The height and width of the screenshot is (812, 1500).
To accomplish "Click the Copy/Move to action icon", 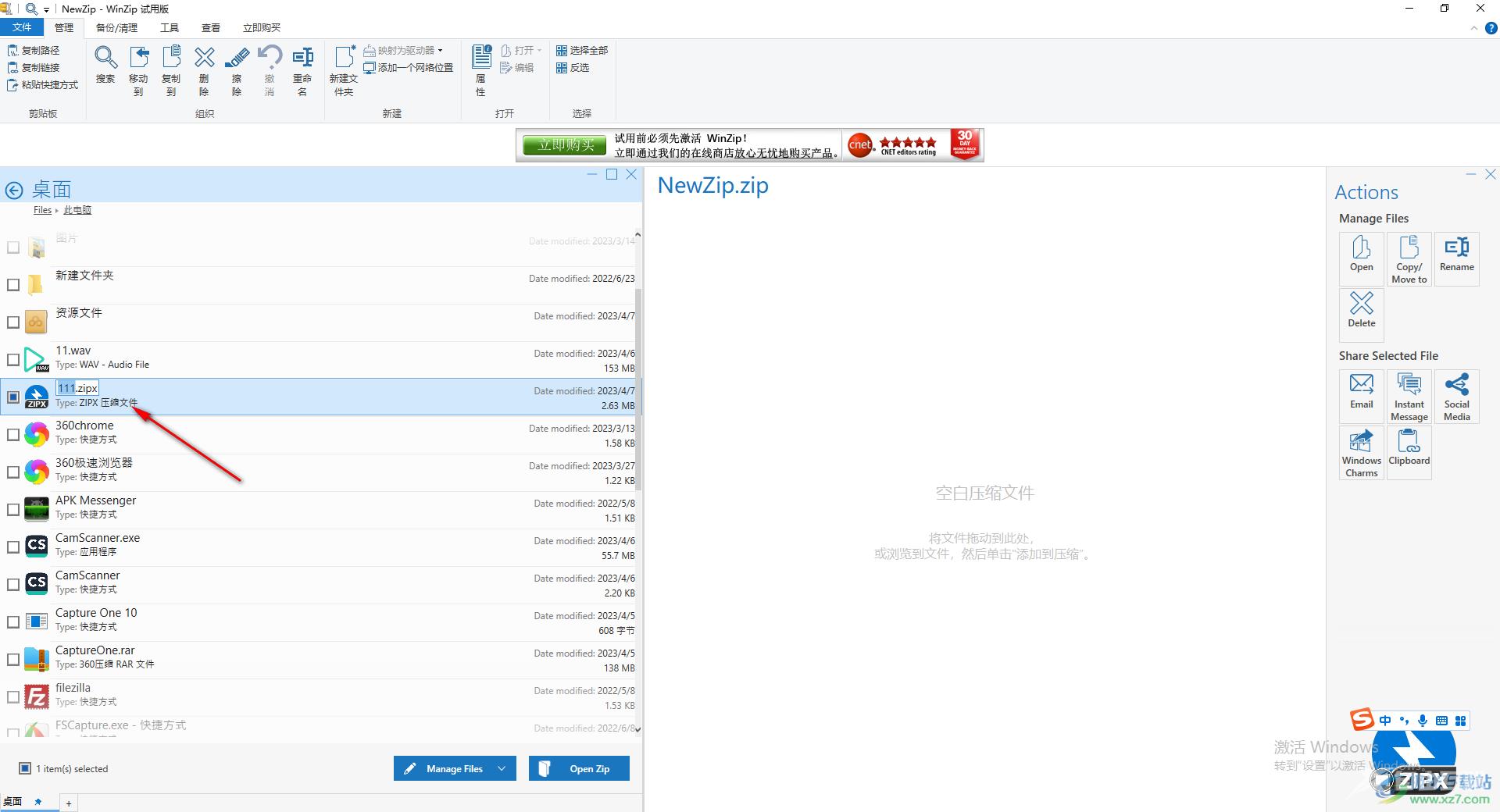I will tap(1409, 258).
